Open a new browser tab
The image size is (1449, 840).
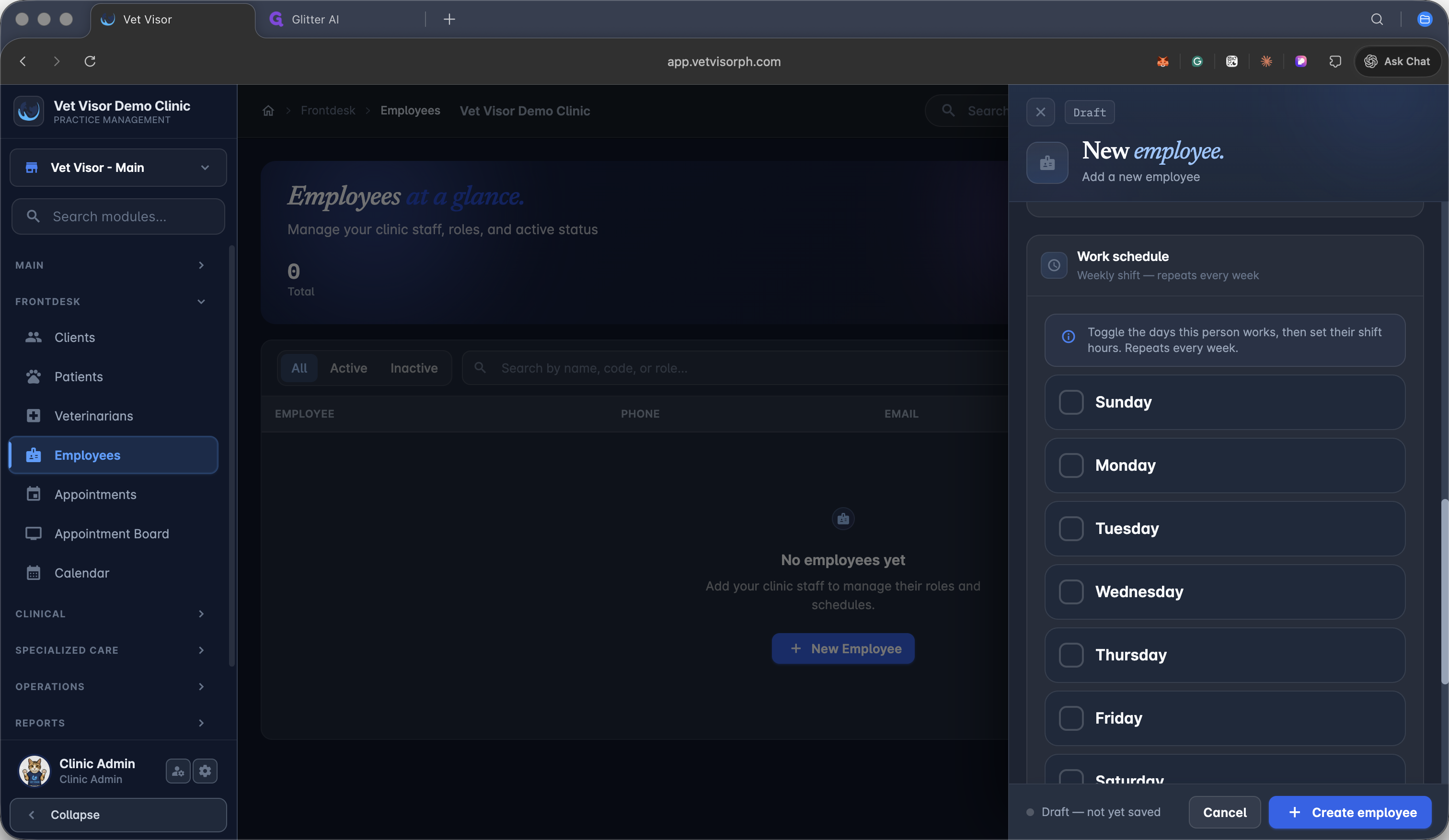point(449,20)
